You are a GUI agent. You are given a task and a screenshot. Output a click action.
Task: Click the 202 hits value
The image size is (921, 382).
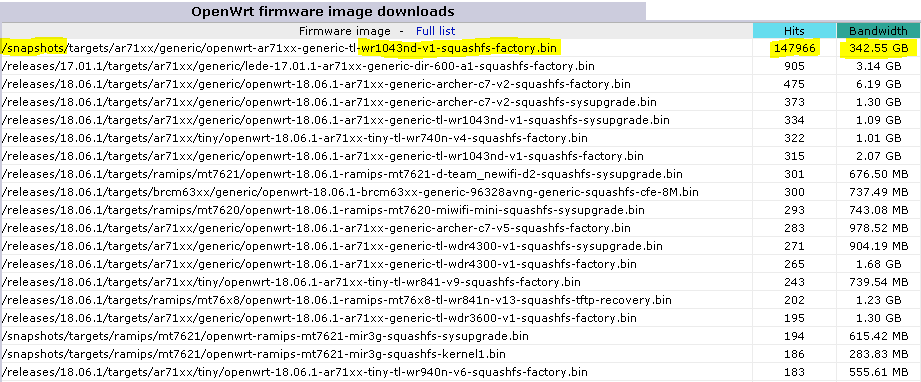(x=794, y=300)
